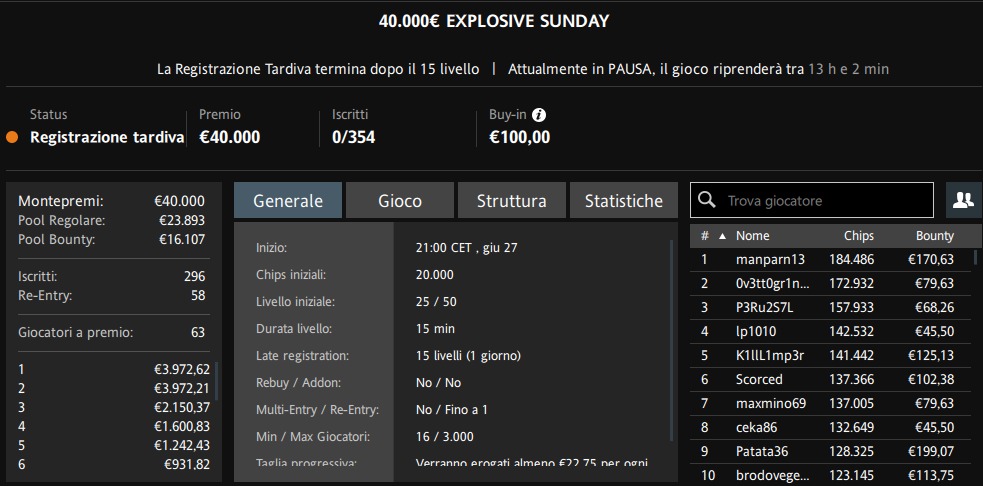Click the prize payout list scrollbar
983x486 pixels.
(x=217, y=381)
